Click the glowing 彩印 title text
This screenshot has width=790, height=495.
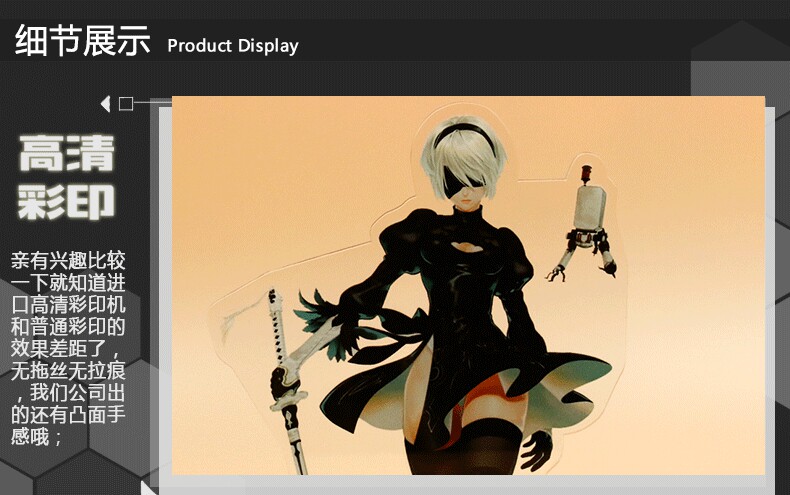[x=67, y=202]
